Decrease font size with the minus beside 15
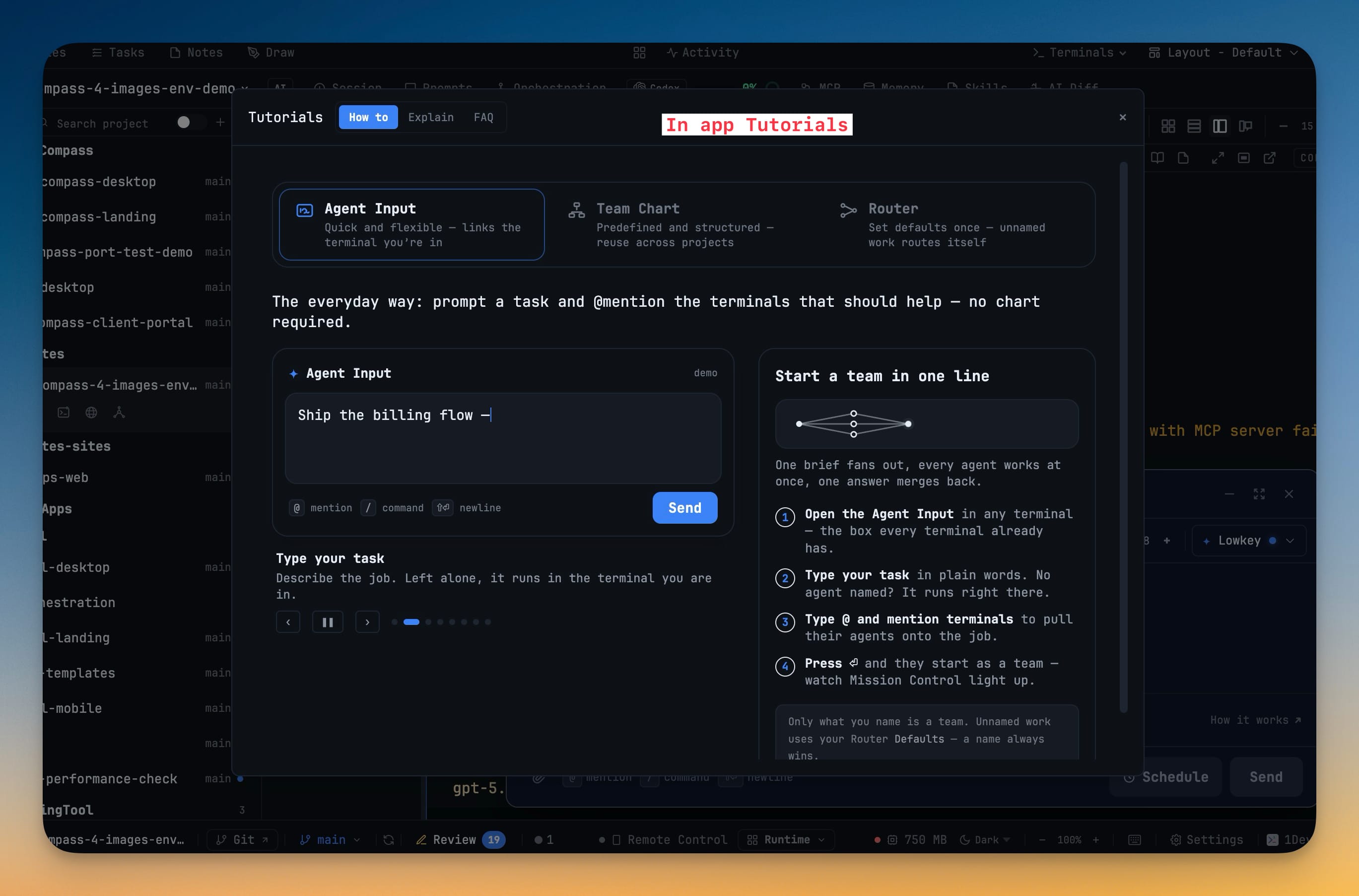The width and height of the screenshot is (1359, 896). pos(1283,126)
